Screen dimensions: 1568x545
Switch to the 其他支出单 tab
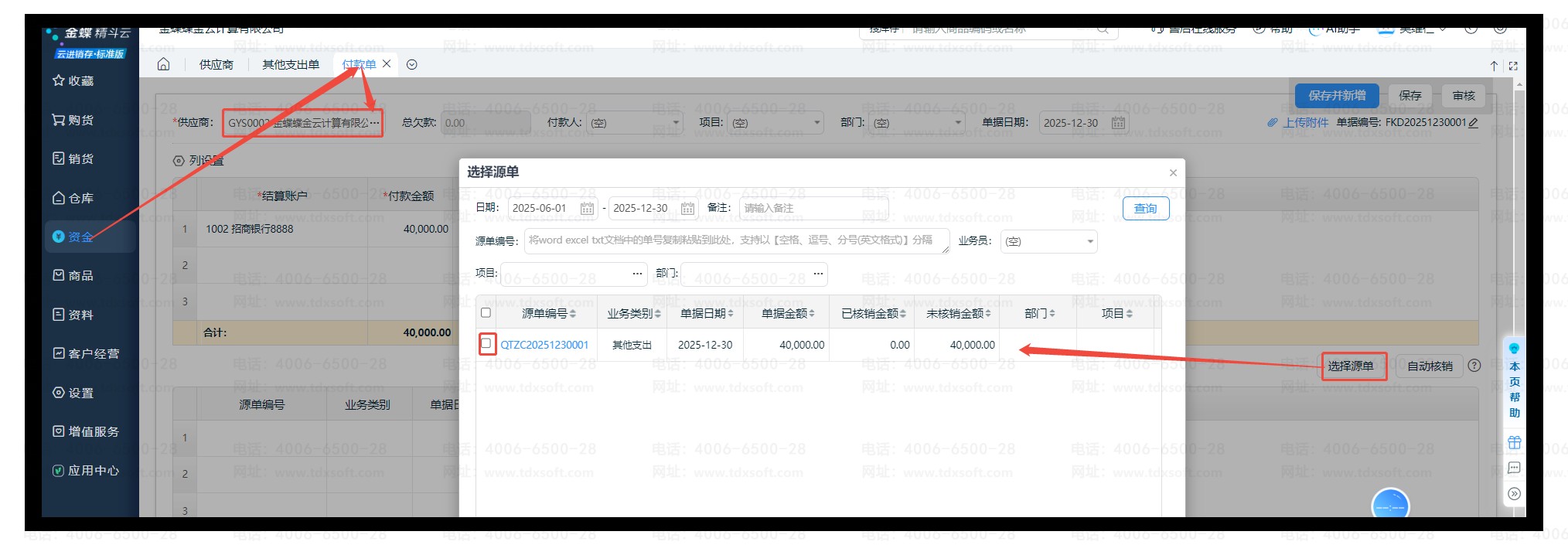pos(290,65)
